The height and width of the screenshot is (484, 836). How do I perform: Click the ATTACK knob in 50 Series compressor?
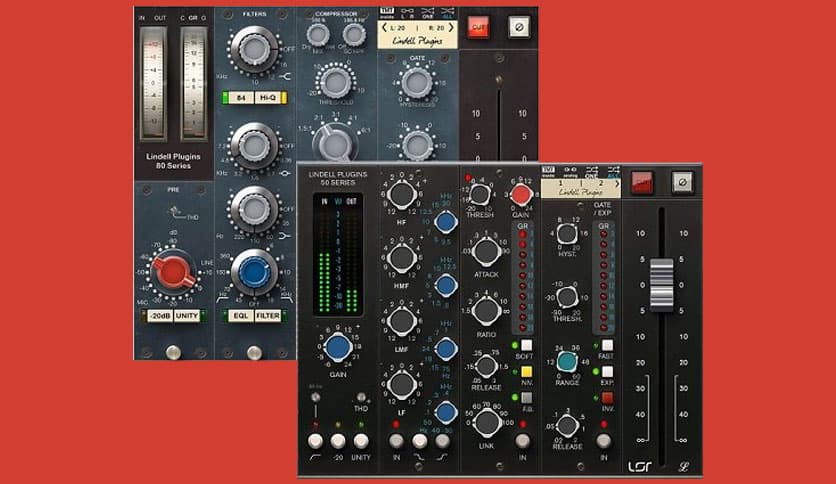pos(486,252)
